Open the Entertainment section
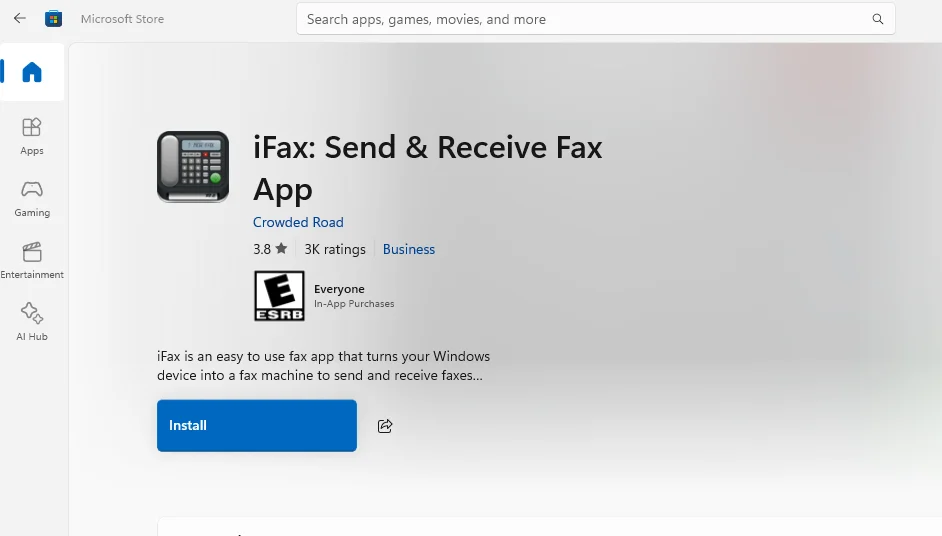Viewport: 942px width, 536px height. [32, 261]
